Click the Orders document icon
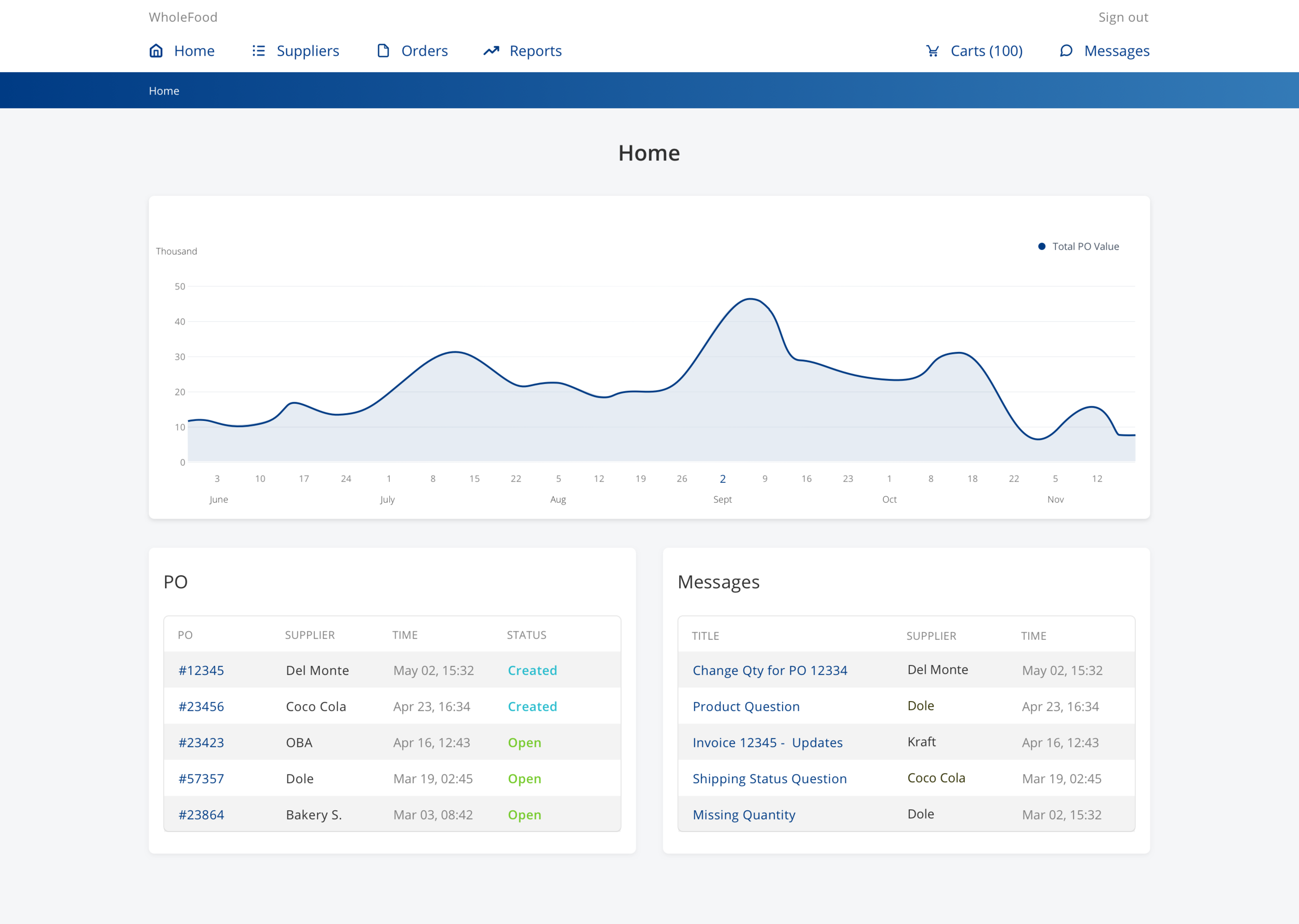The image size is (1299, 924). coord(383,50)
